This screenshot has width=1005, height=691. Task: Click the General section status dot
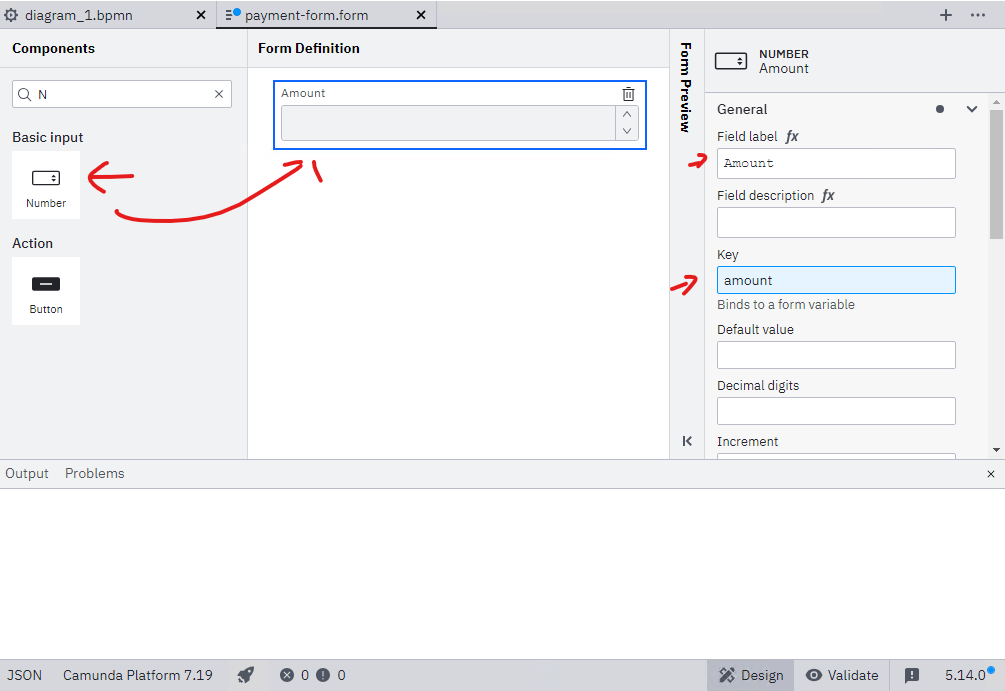(x=940, y=109)
